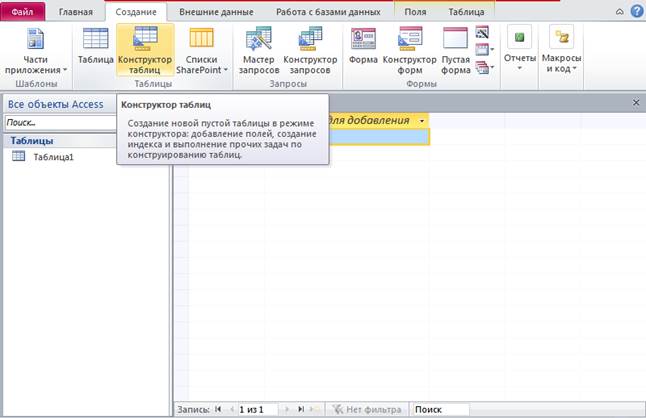
Task: Open the Списки SharePoint dropdown
Action: point(201,50)
